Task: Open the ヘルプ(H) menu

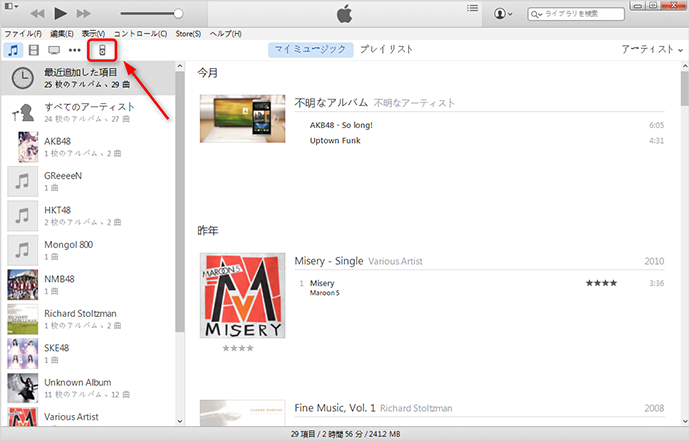Action: (226, 34)
